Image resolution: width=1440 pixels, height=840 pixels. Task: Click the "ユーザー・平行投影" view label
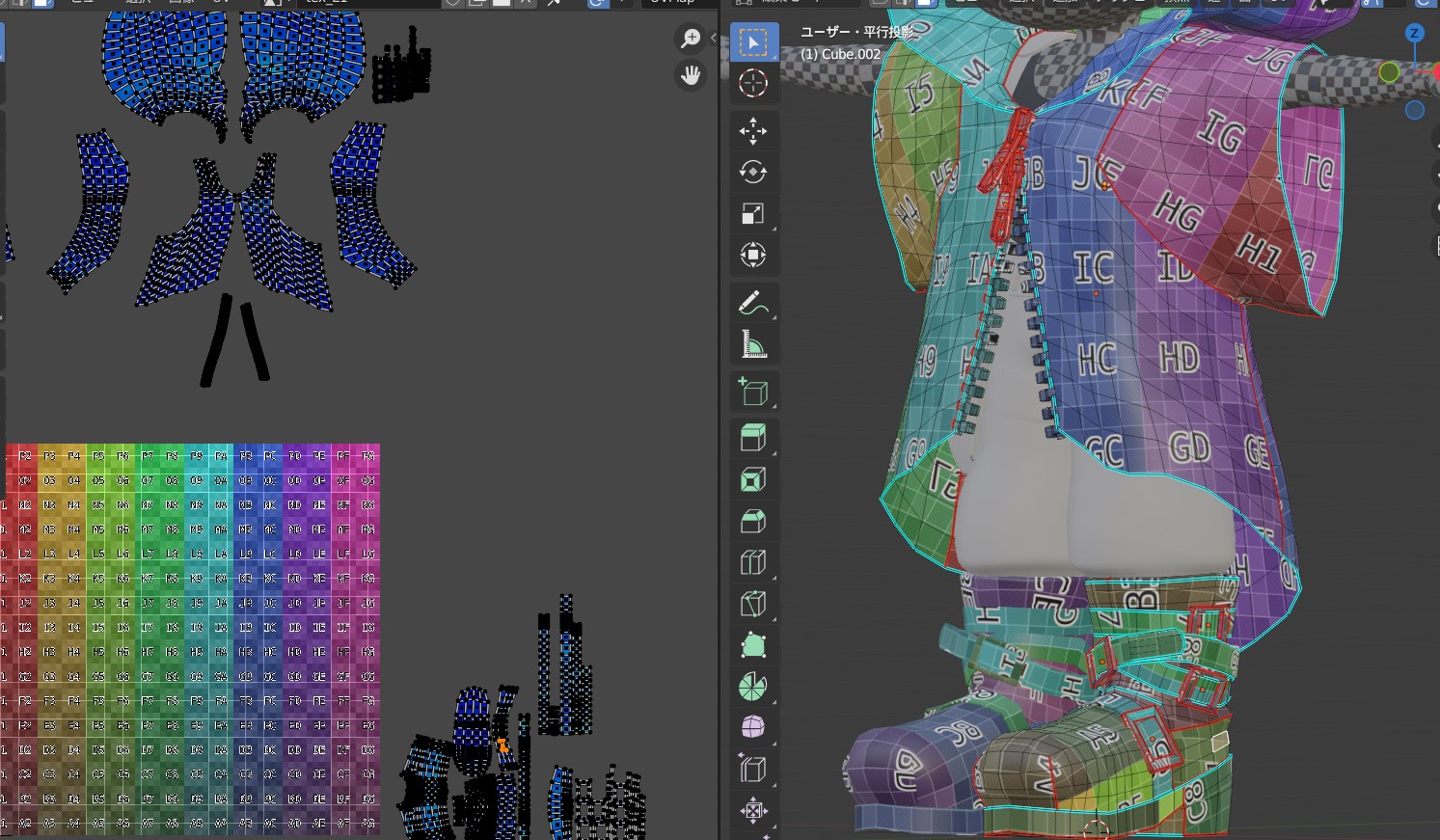[856, 32]
